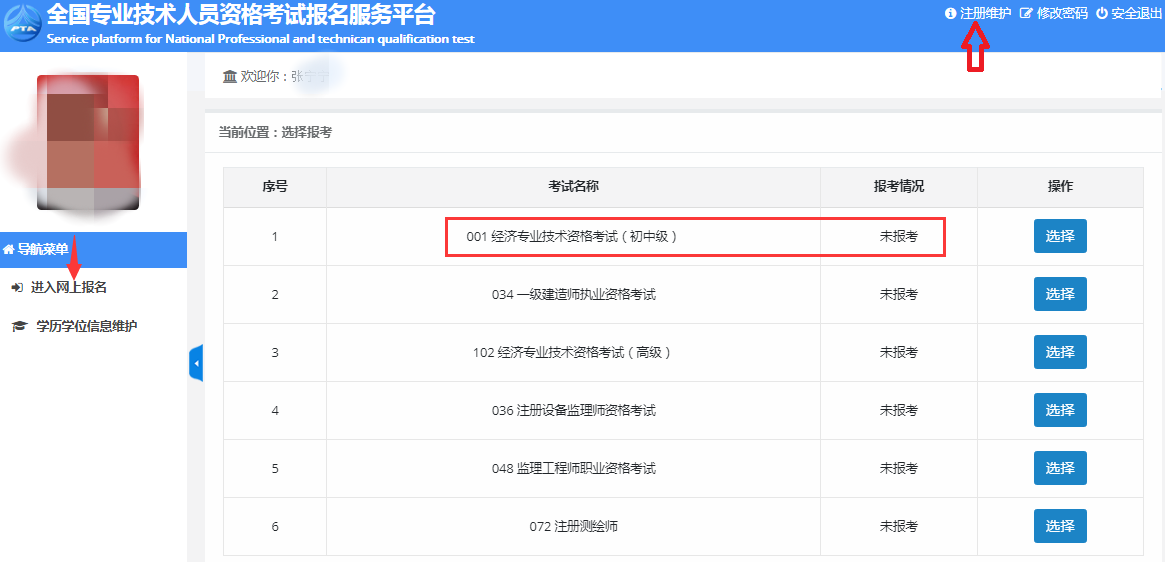Open 修改密码 to change password
The image size is (1165, 562).
click(1061, 14)
